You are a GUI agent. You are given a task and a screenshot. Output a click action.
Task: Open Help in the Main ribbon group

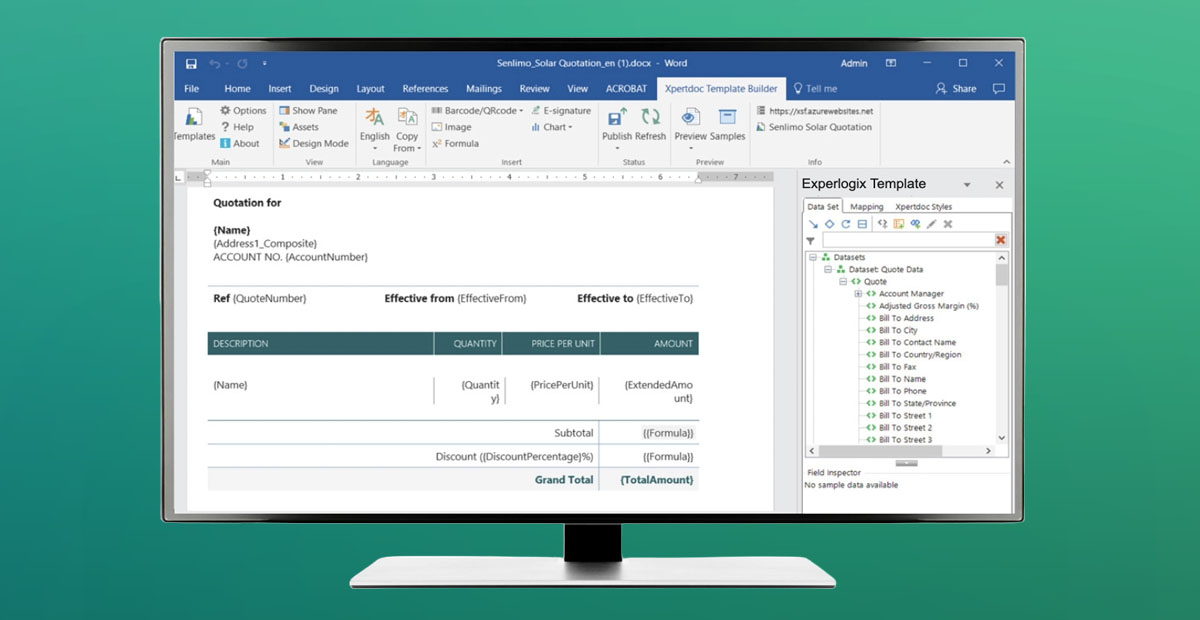point(237,127)
